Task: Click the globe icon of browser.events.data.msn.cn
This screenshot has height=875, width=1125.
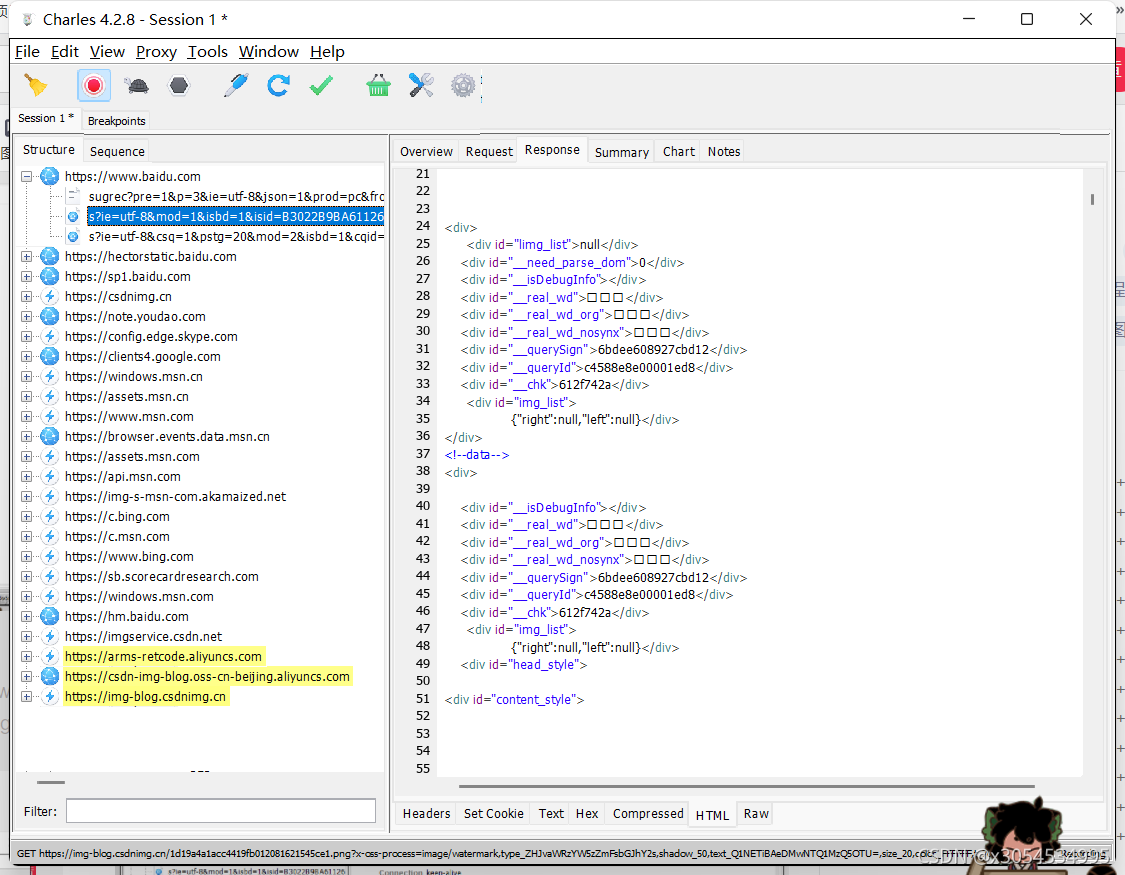Action: pyautogui.click(x=50, y=436)
